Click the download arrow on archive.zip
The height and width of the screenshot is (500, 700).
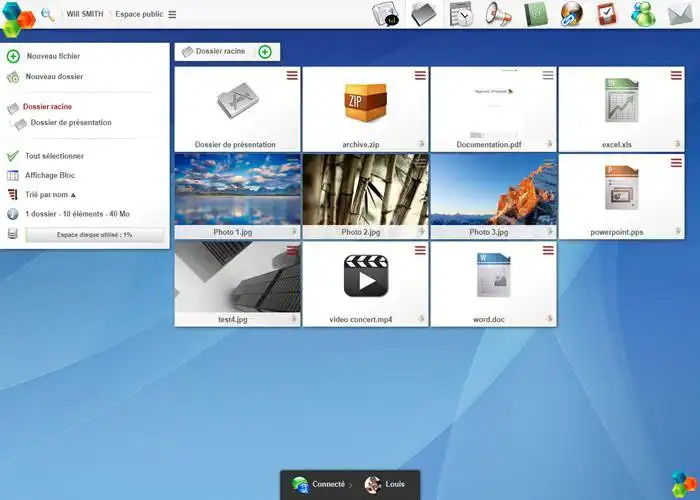[x=421, y=144]
